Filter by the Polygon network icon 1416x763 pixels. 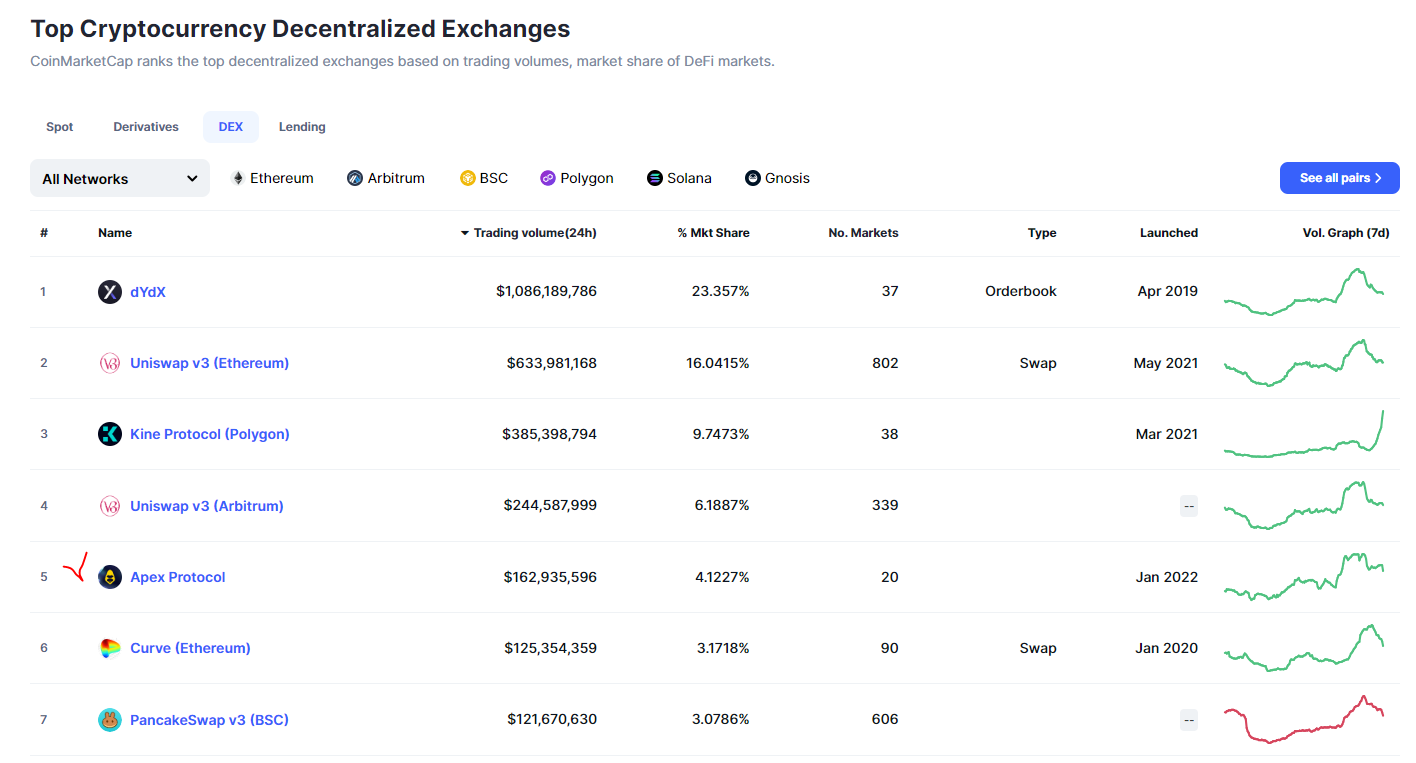548,178
